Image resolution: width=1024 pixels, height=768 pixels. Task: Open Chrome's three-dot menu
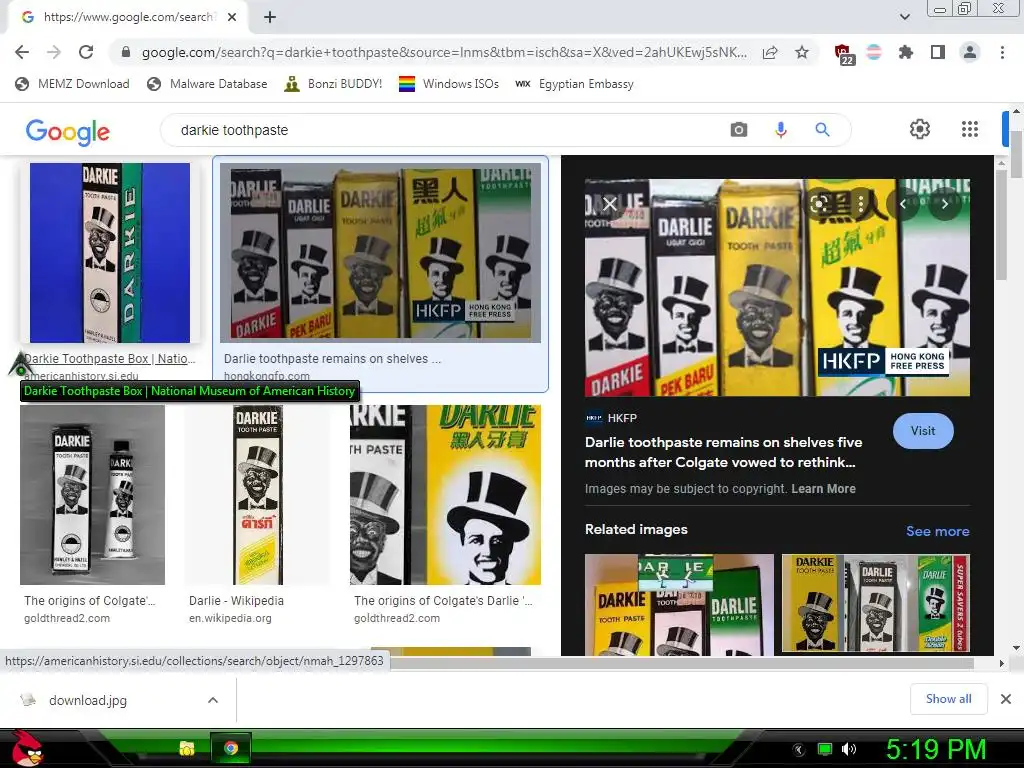point(1002,52)
